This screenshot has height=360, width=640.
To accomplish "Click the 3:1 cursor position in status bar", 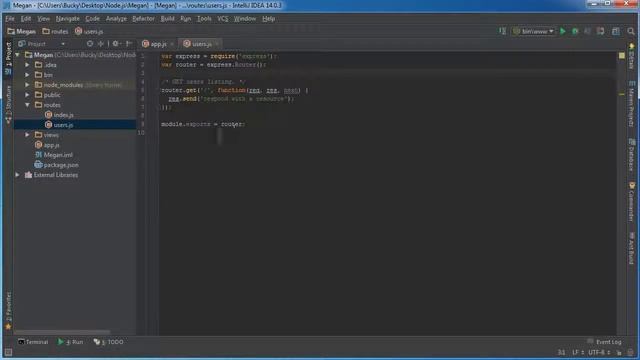I will pos(562,352).
